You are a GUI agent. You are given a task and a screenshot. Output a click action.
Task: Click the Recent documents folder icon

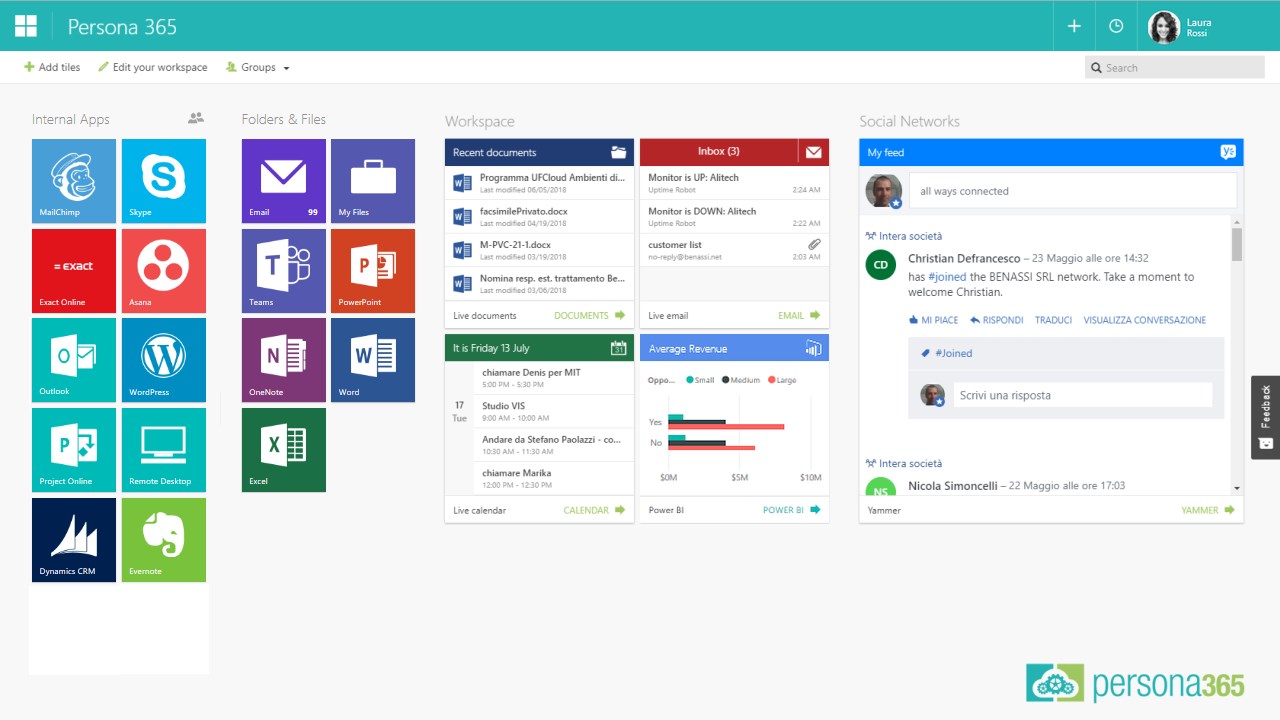(x=618, y=152)
